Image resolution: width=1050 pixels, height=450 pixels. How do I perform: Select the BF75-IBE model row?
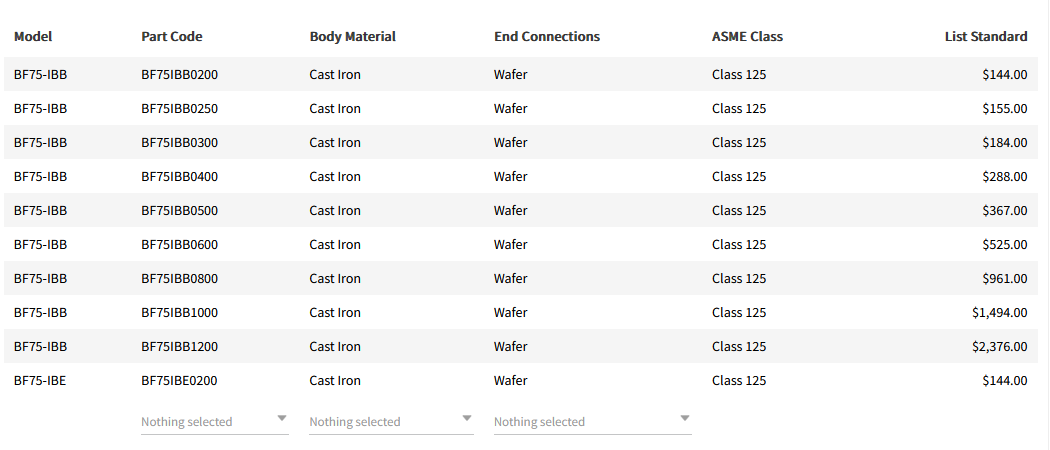40,380
